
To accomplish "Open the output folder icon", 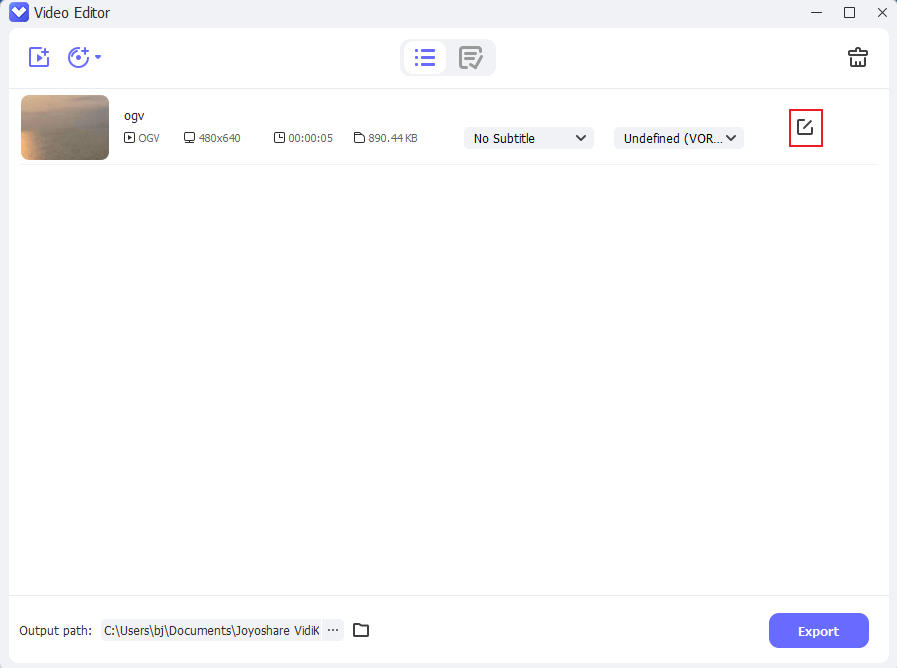I will [x=361, y=630].
